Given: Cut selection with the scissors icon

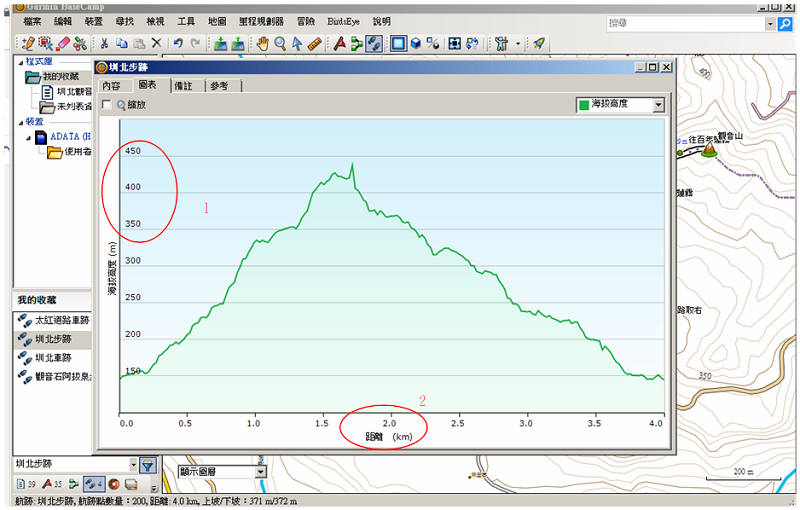Looking at the screenshot, I should [104, 44].
